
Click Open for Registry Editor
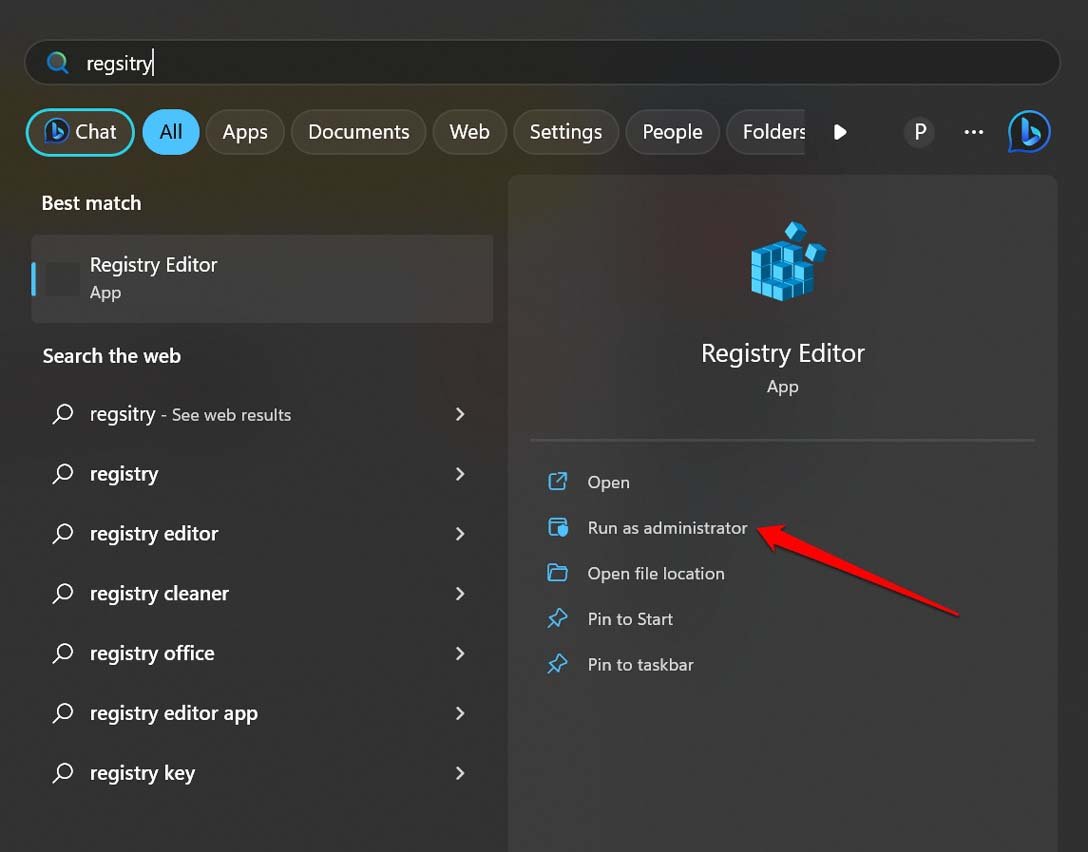[x=609, y=482]
